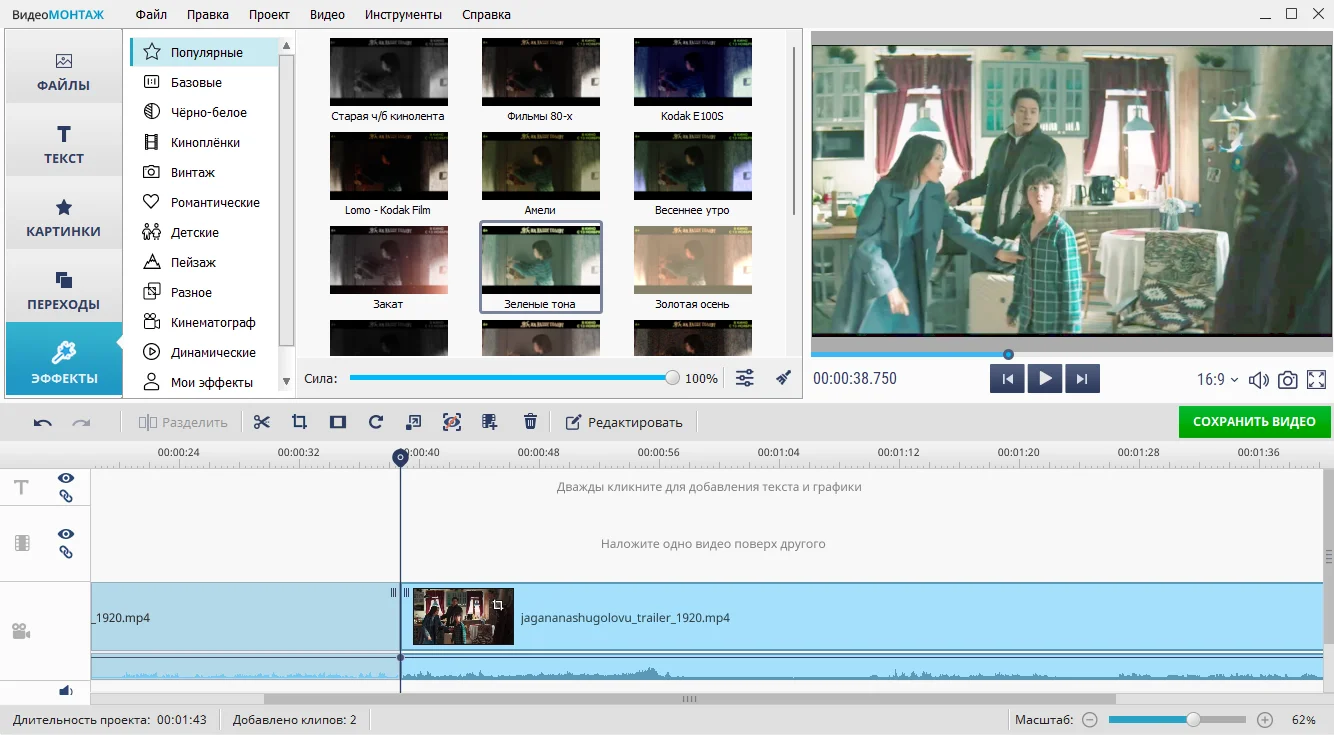The image size is (1334, 735).
Task: Open the Справка menu
Action: (x=486, y=15)
